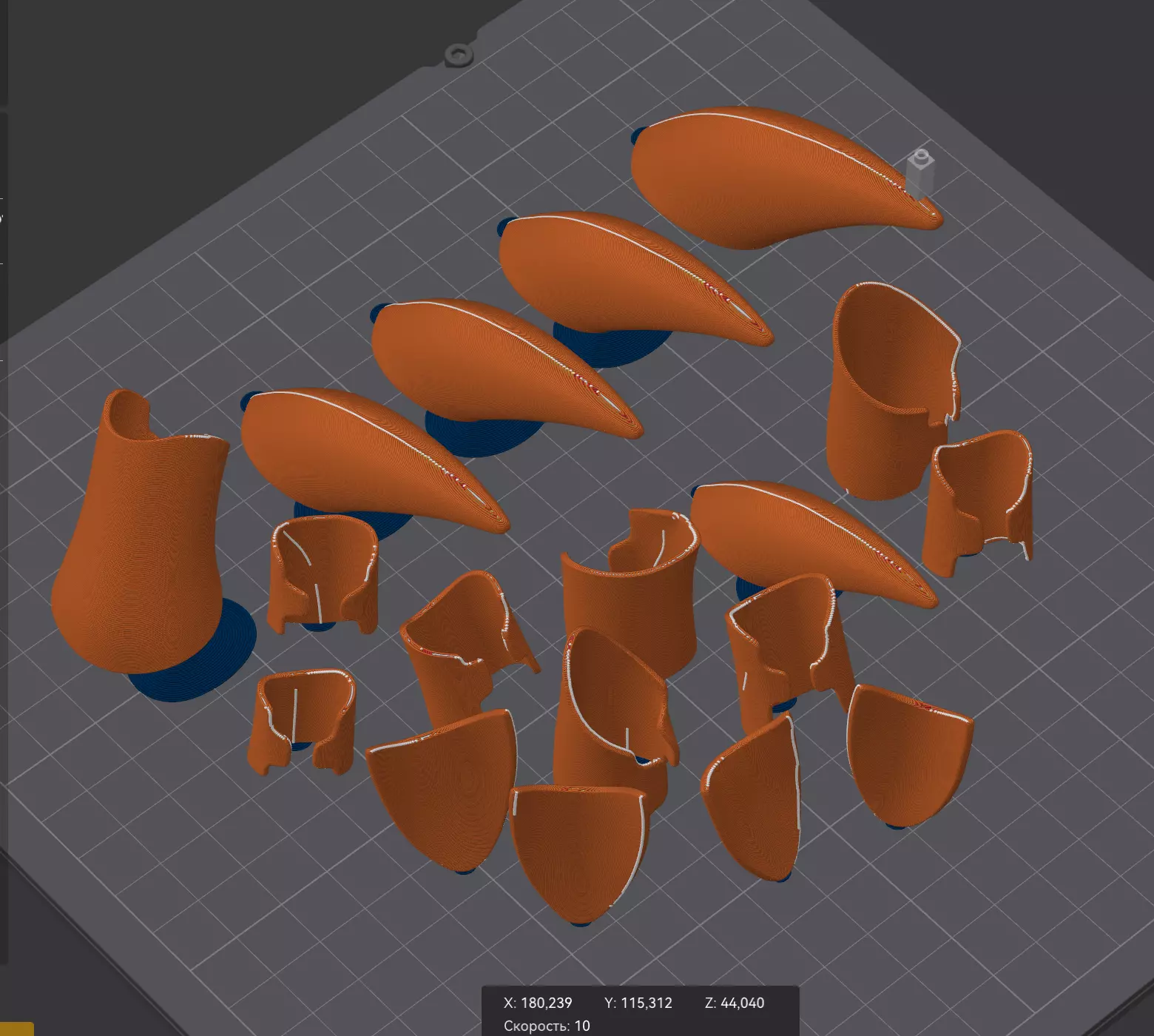Click the Y: 115,312 coordinate readout
Viewport: 1154px width, 1036px height.
click(638, 1003)
